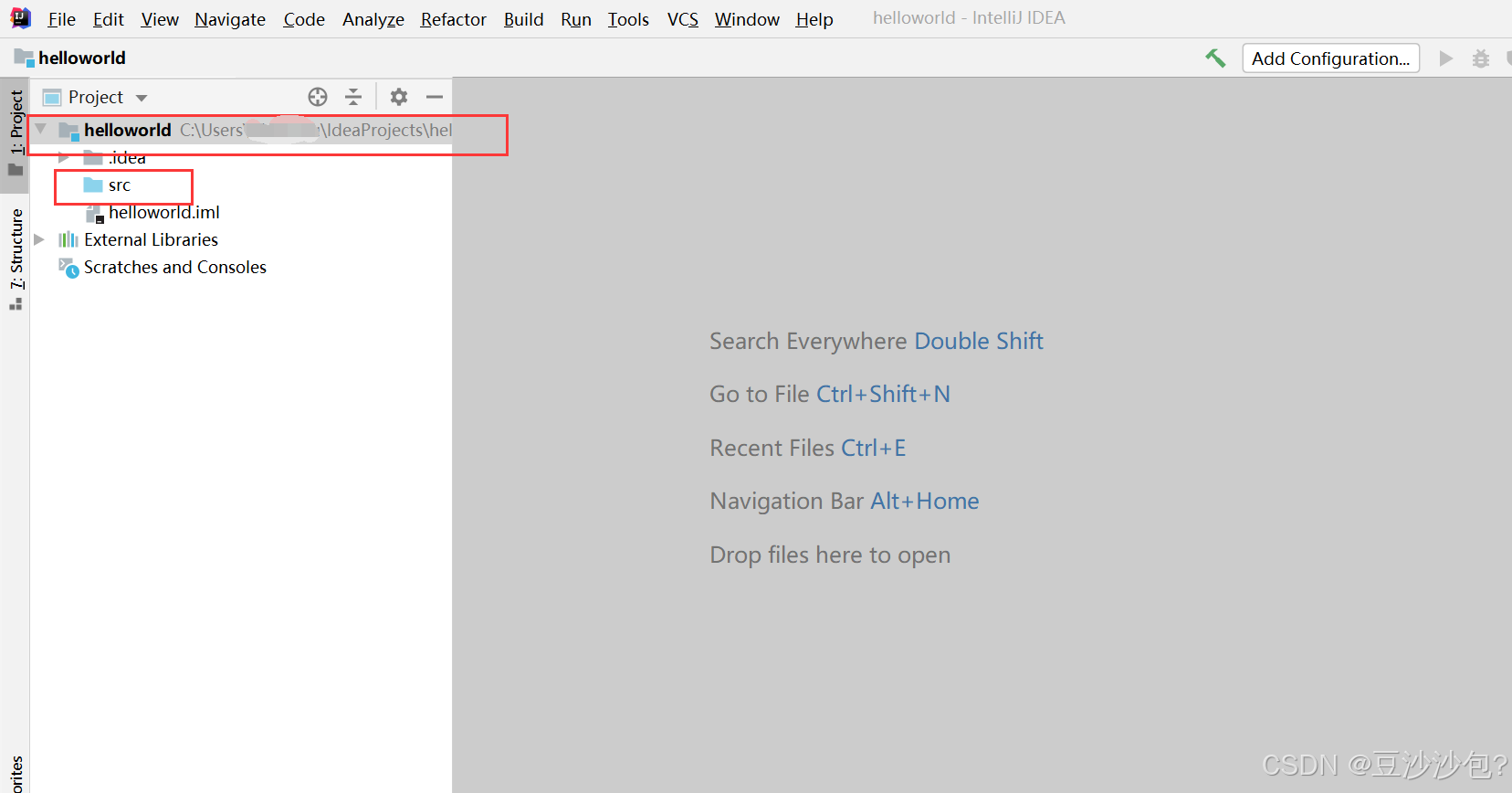Screen dimensions: 1512x793
Task: Click the helloworld.iml file icon
Action: [x=94, y=214]
